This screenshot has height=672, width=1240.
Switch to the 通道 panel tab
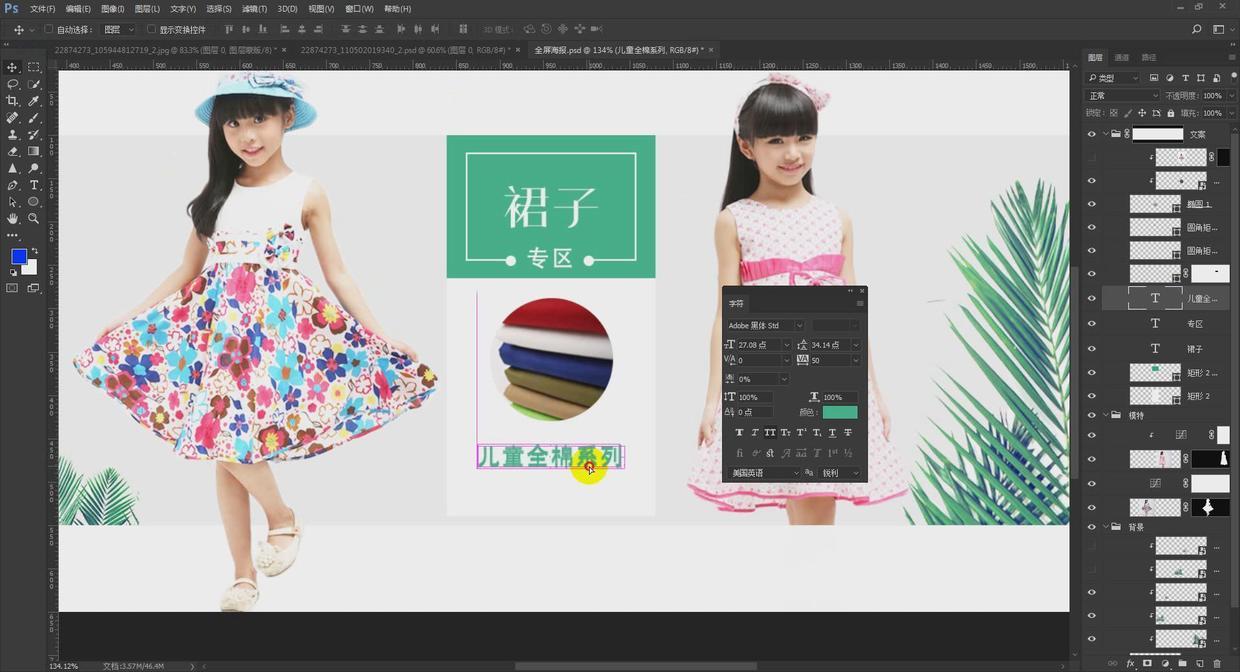[x=1122, y=58]
